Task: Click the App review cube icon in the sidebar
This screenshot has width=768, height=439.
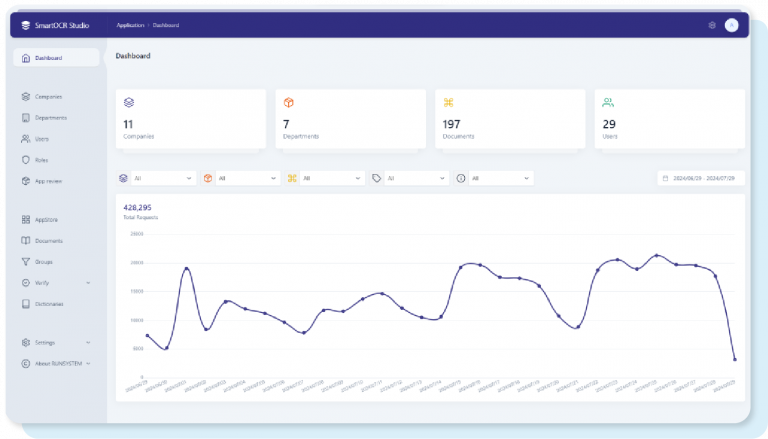Action: click(26, 181)
